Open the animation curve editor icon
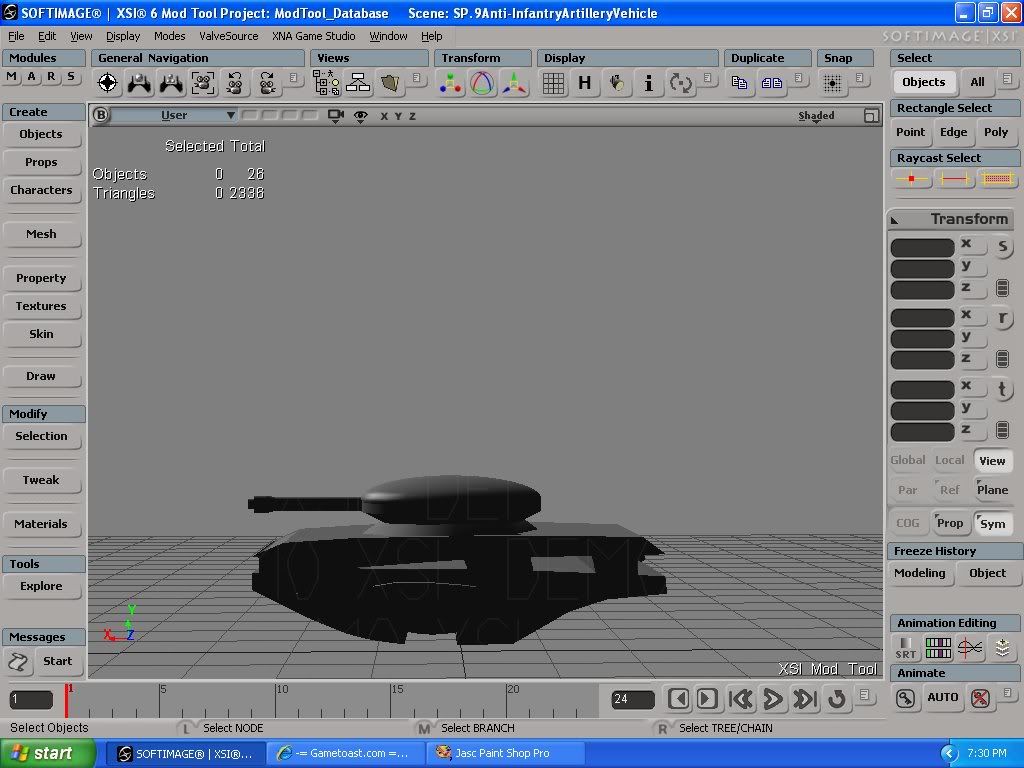The height and width of the screenshot is (768, 1024). point(970,648)
